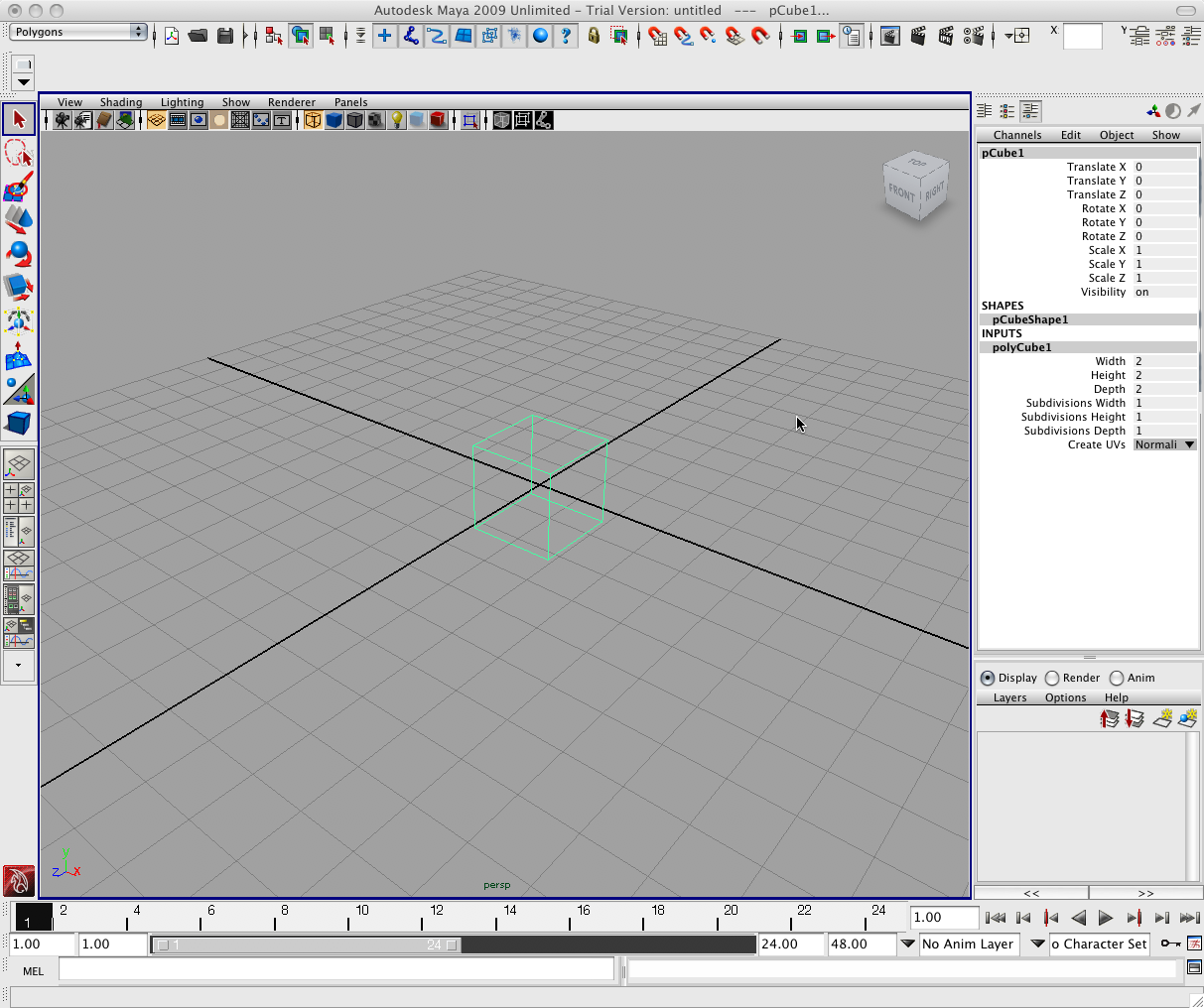This screenshot has width=1204, height=1008.
Task: Open the Shading menu in viewport
Action: pyautogui.click(x=120, y=102)
